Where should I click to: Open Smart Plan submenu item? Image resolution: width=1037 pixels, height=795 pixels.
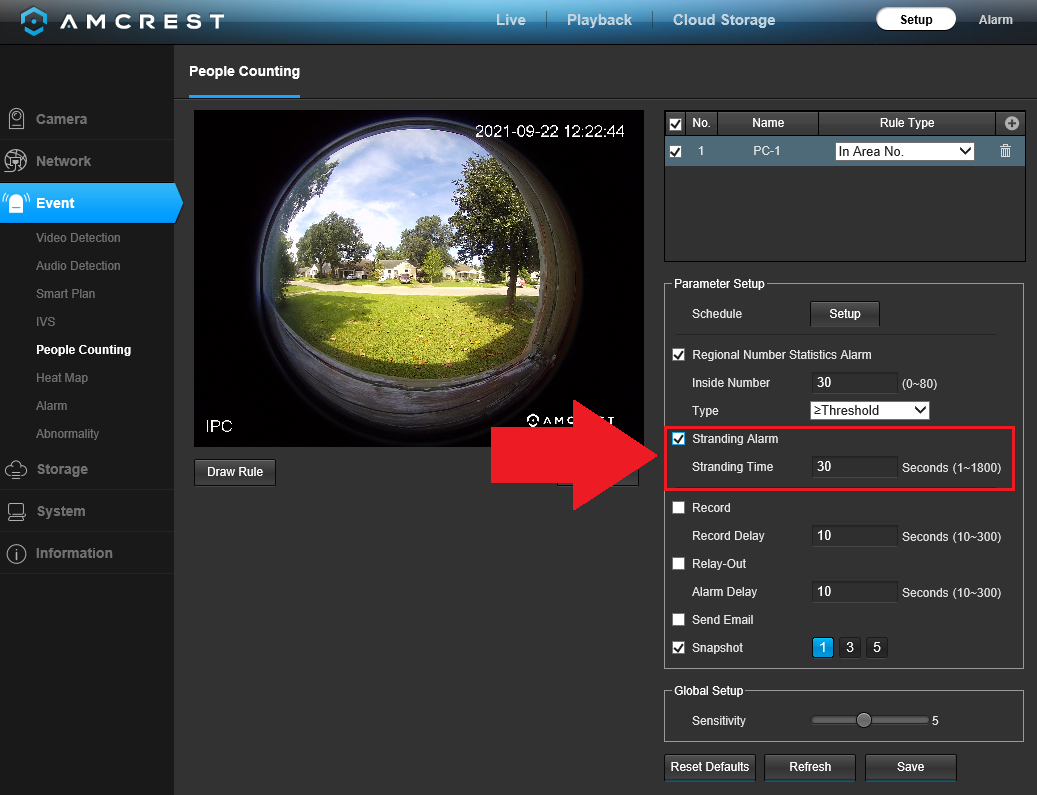click(65, 294)
